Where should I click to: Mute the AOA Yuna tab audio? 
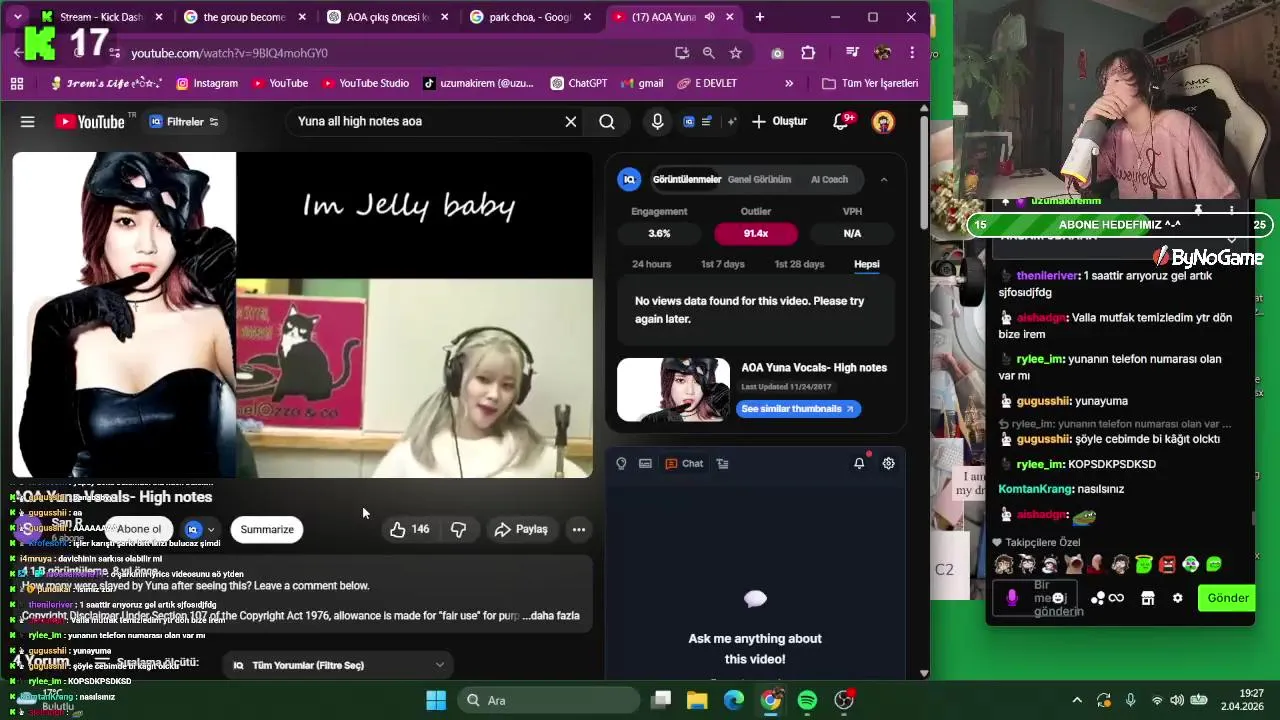(709, 17)
